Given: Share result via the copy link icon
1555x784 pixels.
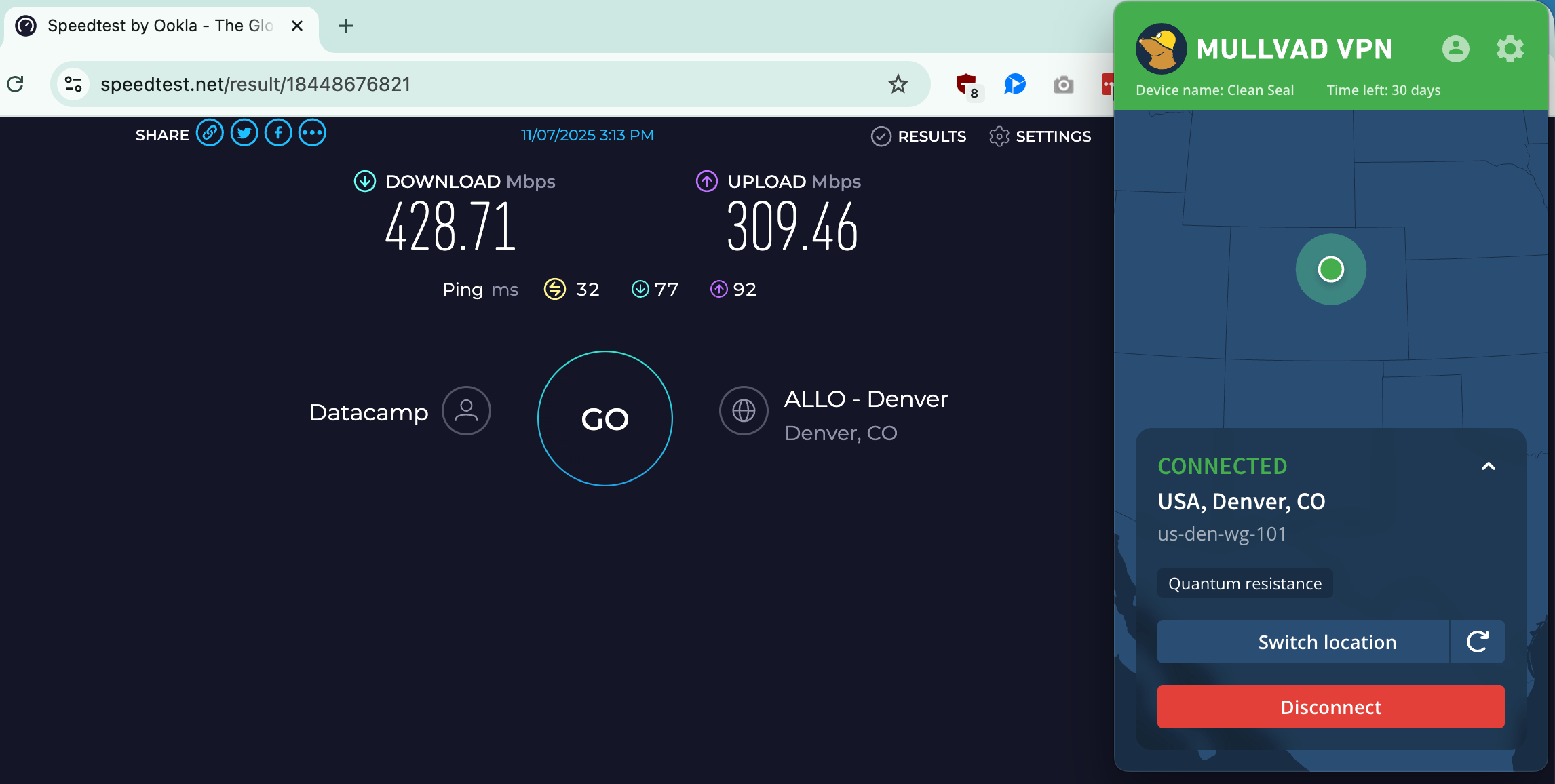Looking at the screenshot, I should coord(210,133).
